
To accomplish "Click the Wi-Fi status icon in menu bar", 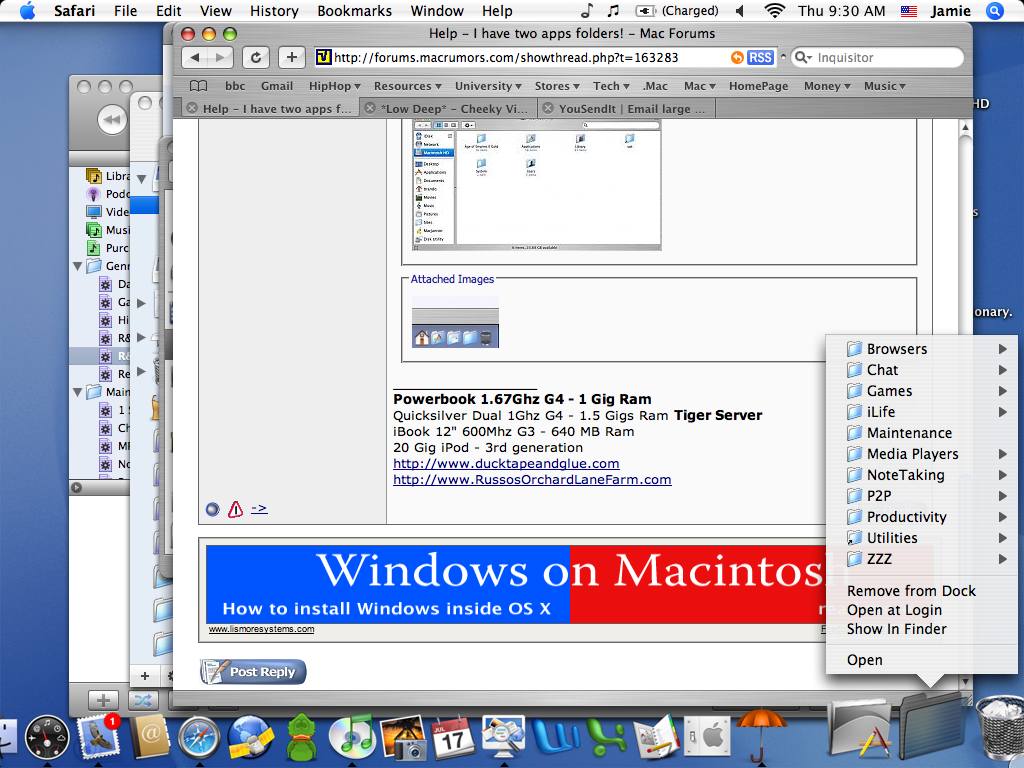I will point(775,11).
